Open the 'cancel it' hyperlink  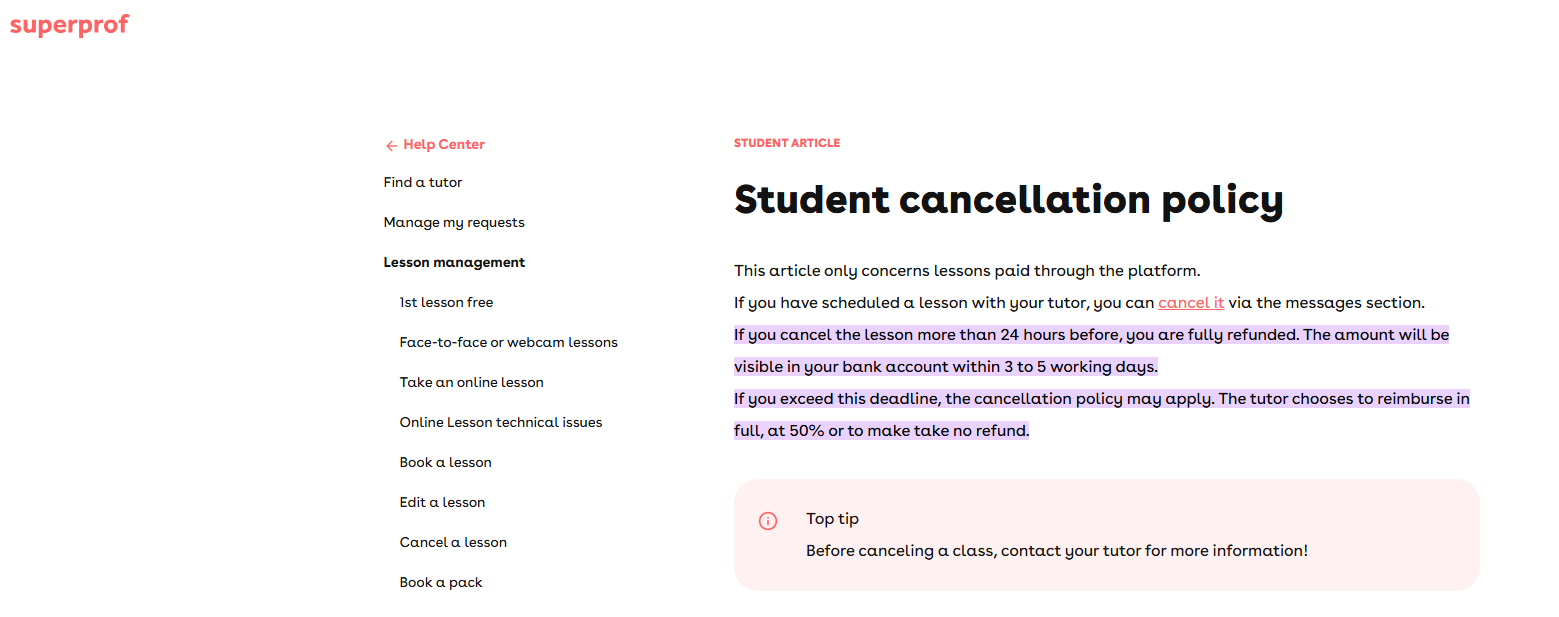[x=1190, y=303]
